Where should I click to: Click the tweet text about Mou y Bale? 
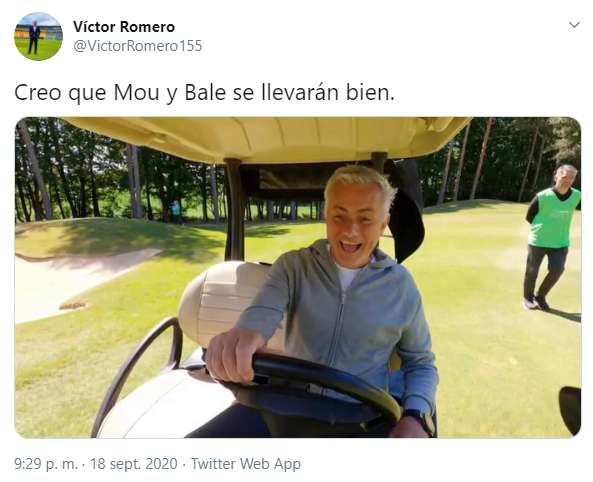click(x=205, y=93)
